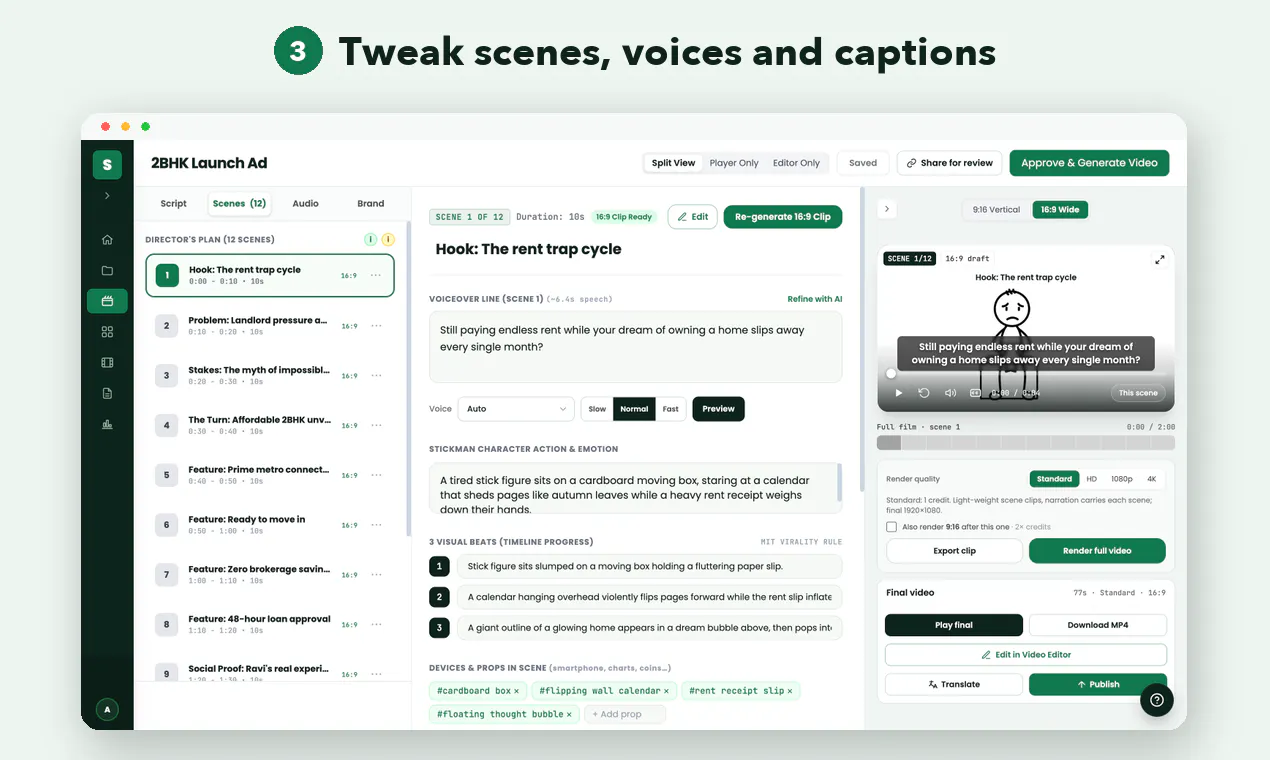
Task: Open the Voice dropdown set to Auto
Action: (x=516, y=409)
